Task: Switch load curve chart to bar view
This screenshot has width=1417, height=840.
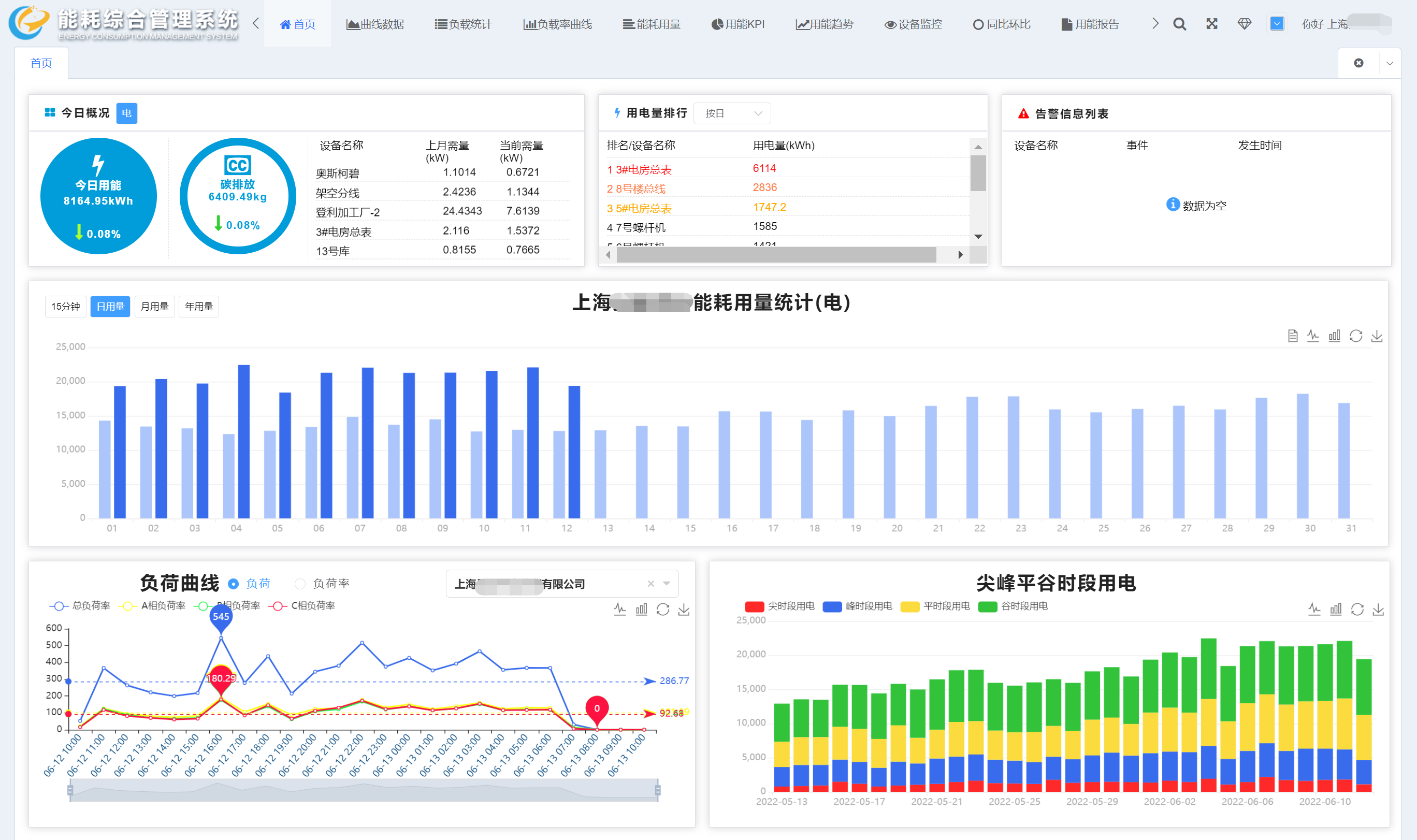Action: (641, 610)
